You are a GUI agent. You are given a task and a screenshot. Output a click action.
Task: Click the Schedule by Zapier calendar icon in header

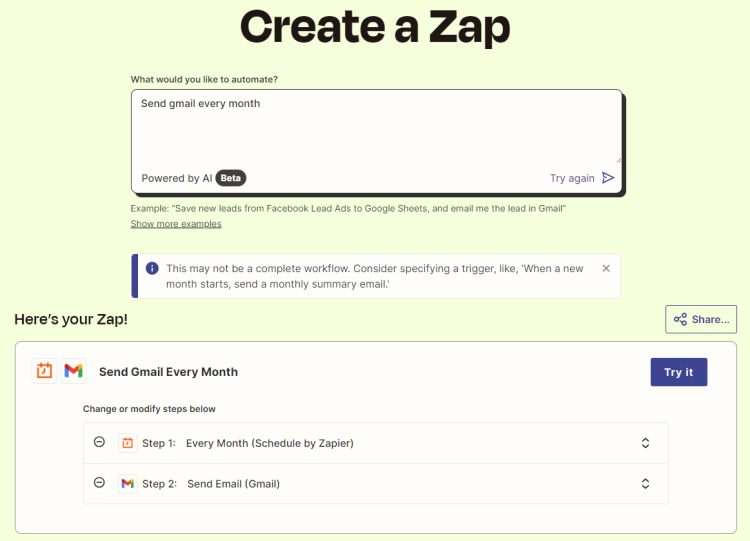pyautogui.click(x=44, y=371)
